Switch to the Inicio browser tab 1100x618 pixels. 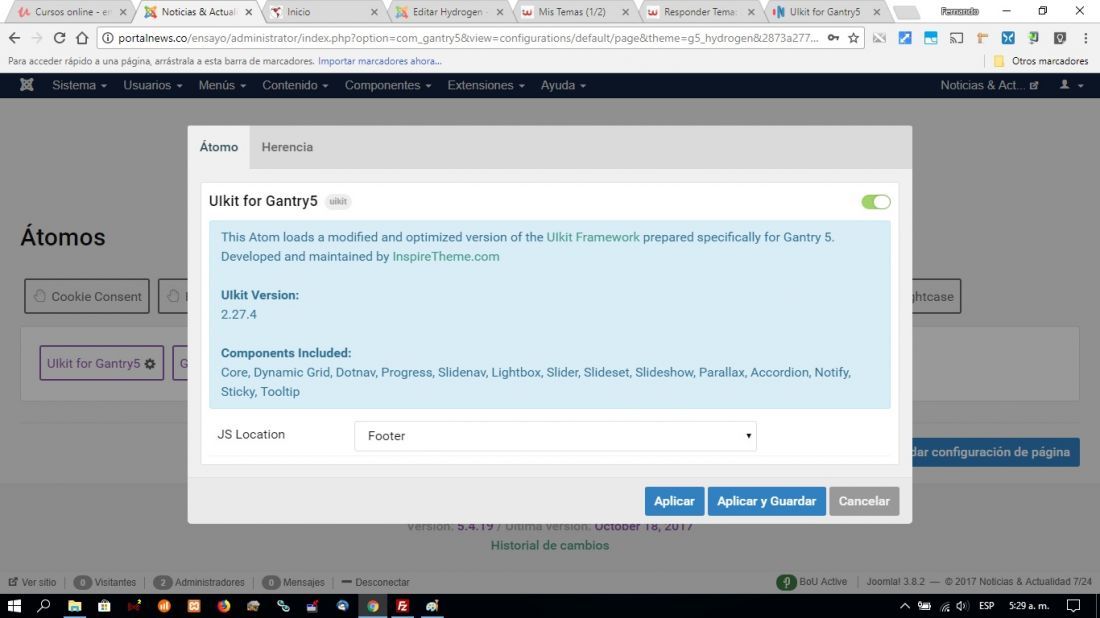[323, 12]
